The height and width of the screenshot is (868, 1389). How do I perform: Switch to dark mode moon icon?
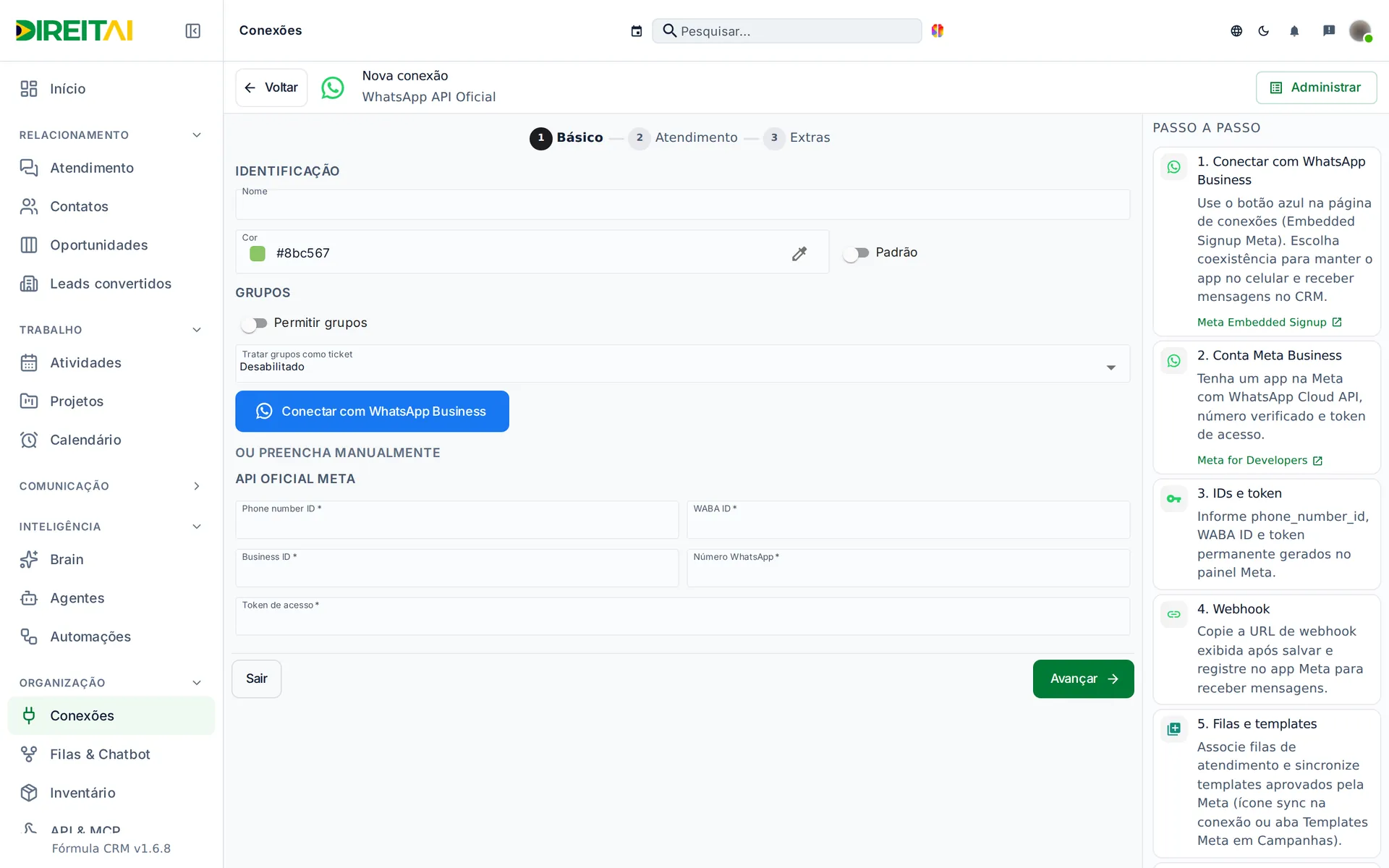click(x=1264, y=30)
